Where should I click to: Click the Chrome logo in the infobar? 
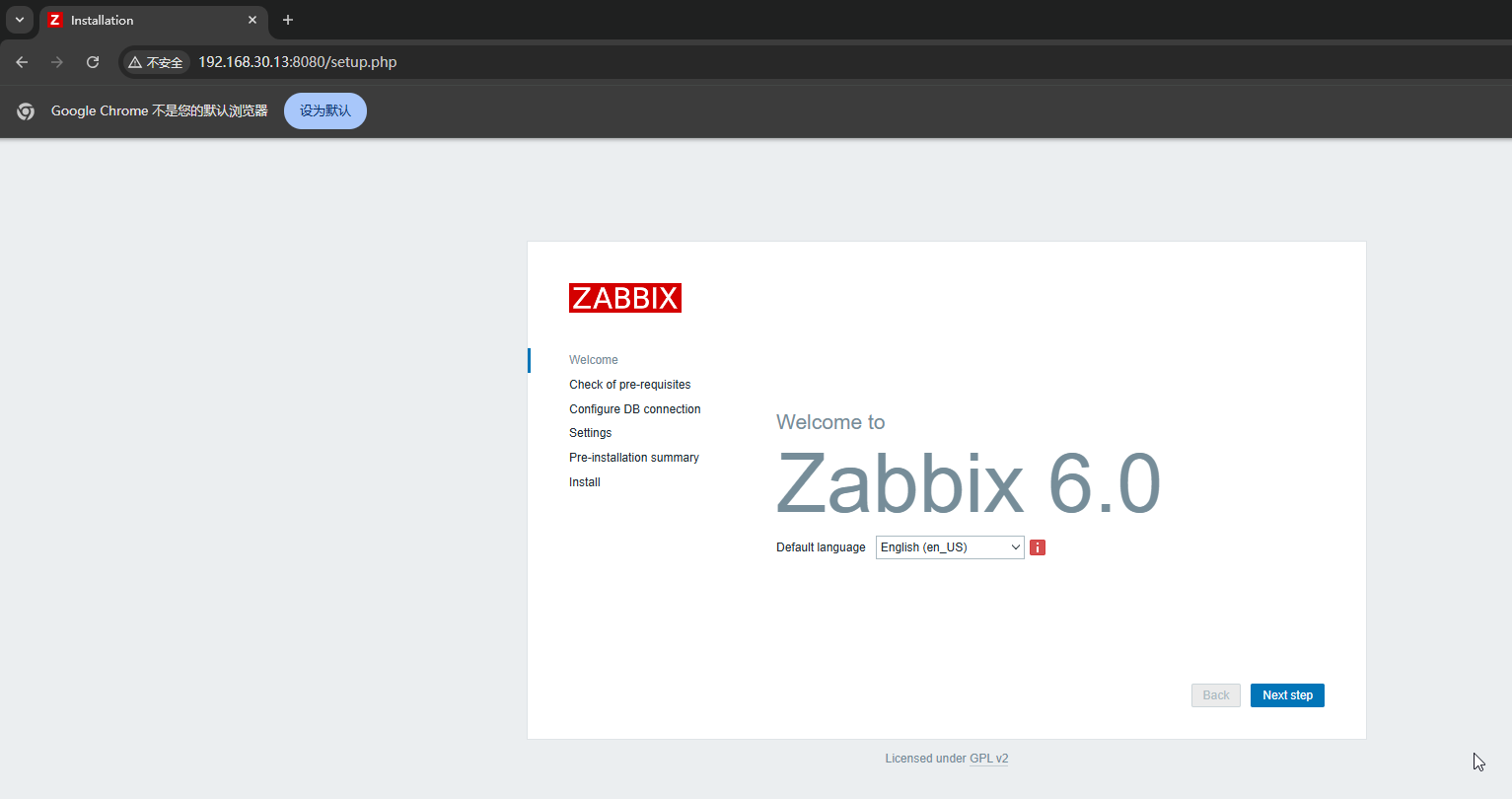point(26,111)
